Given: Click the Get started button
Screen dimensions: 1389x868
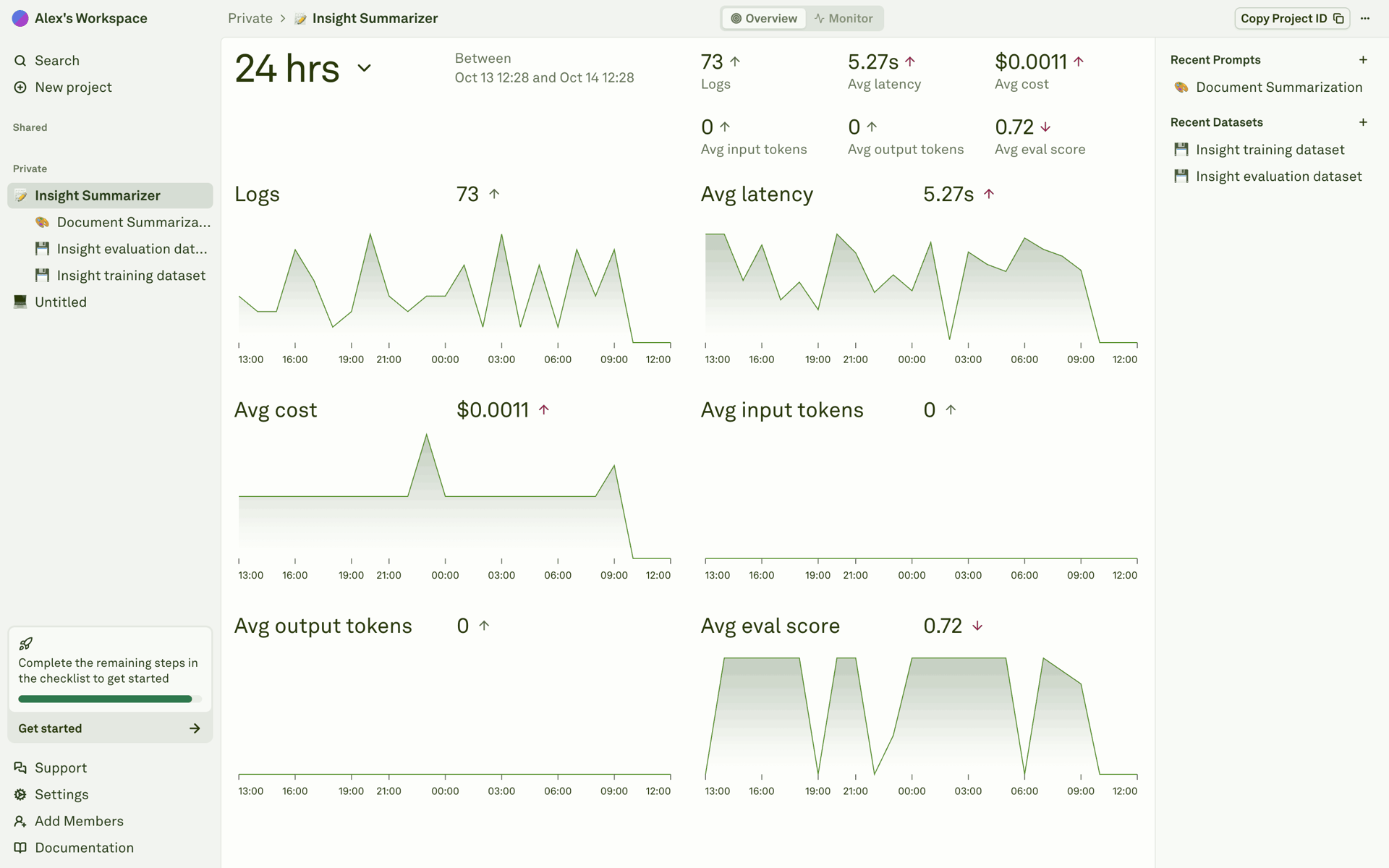Looking at the screenshot, I should [110, 728].
